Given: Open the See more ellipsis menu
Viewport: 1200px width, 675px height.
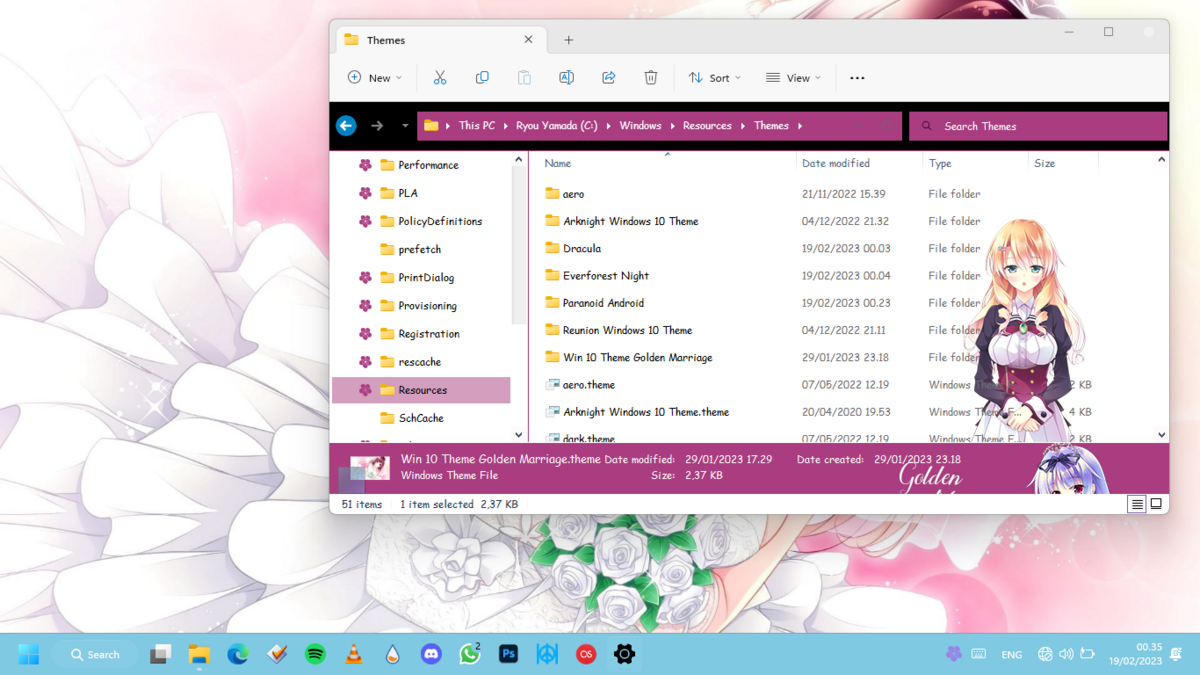Looking at the screenshot, I should click(857, 78).
